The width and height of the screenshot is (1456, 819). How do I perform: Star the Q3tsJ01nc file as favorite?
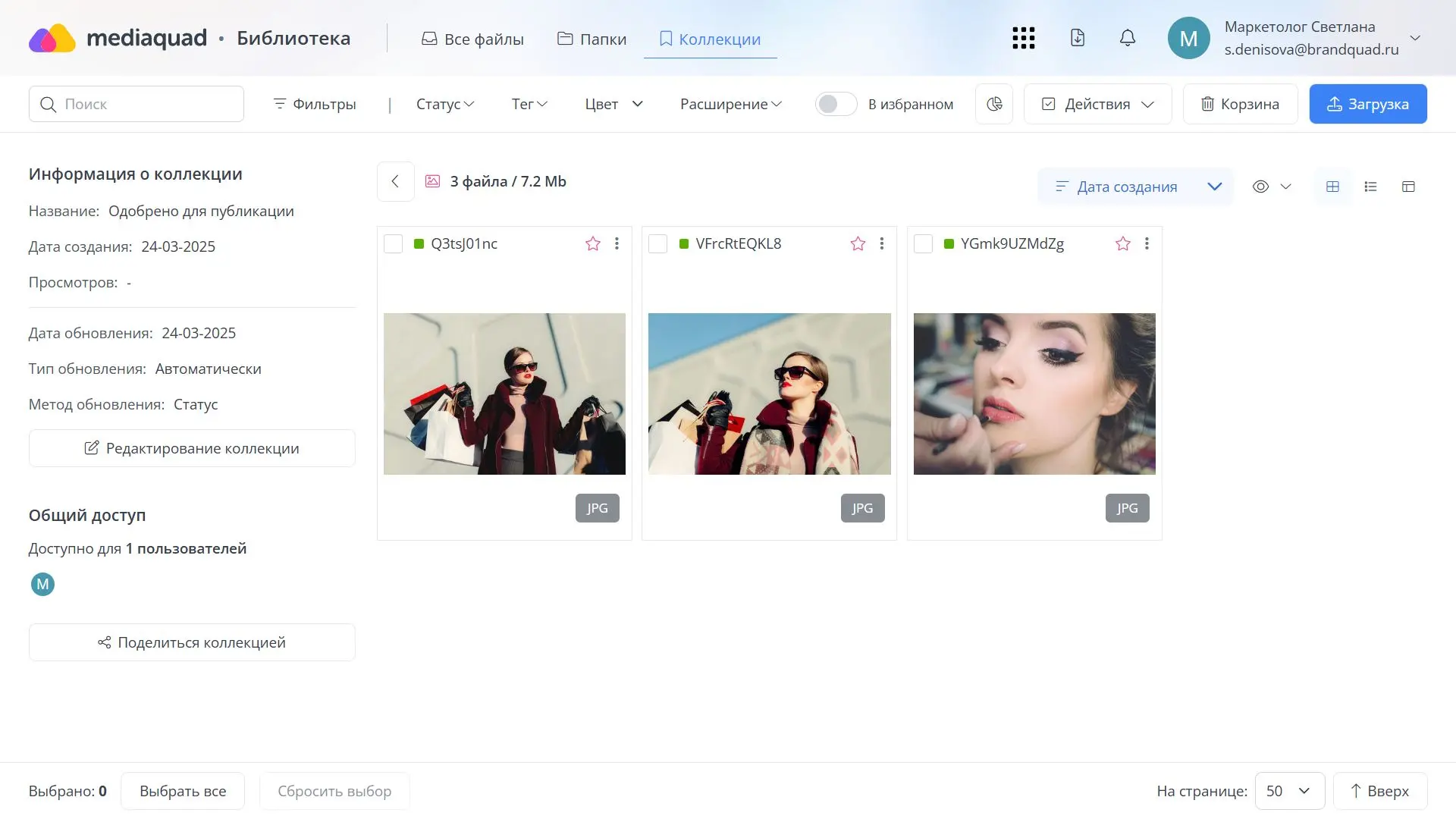(x=593, y=243)
